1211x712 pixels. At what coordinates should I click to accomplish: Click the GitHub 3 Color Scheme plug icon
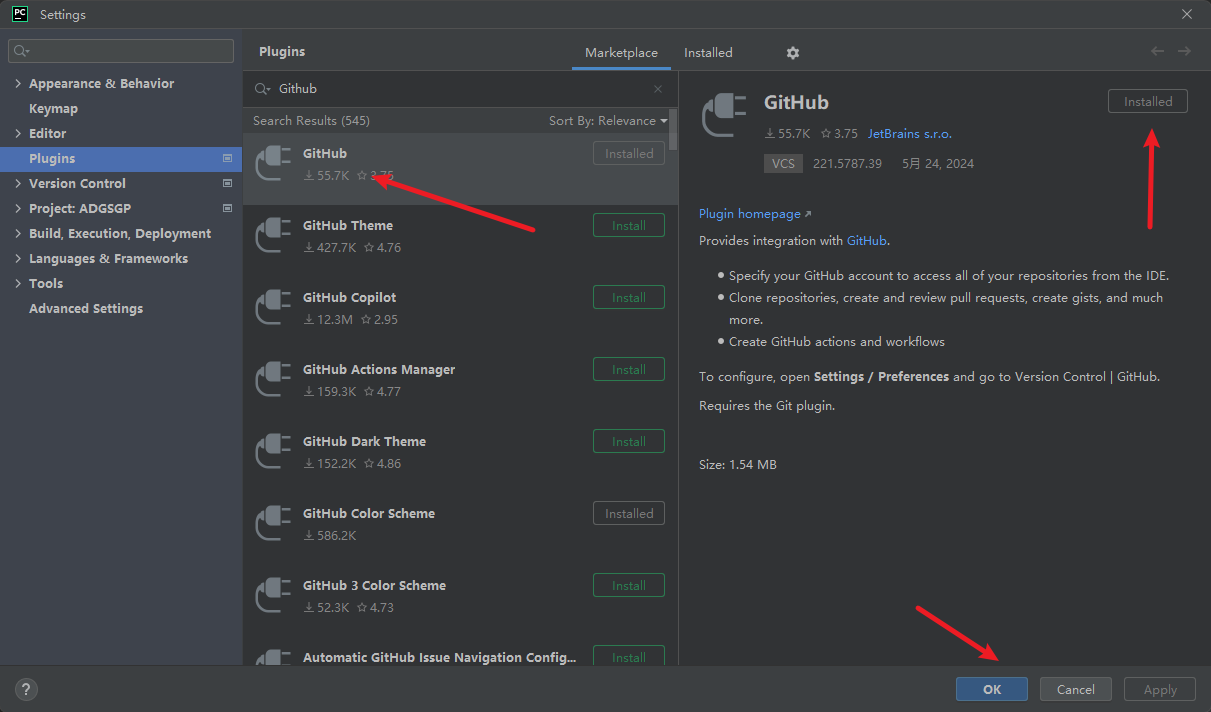point(273,595)
